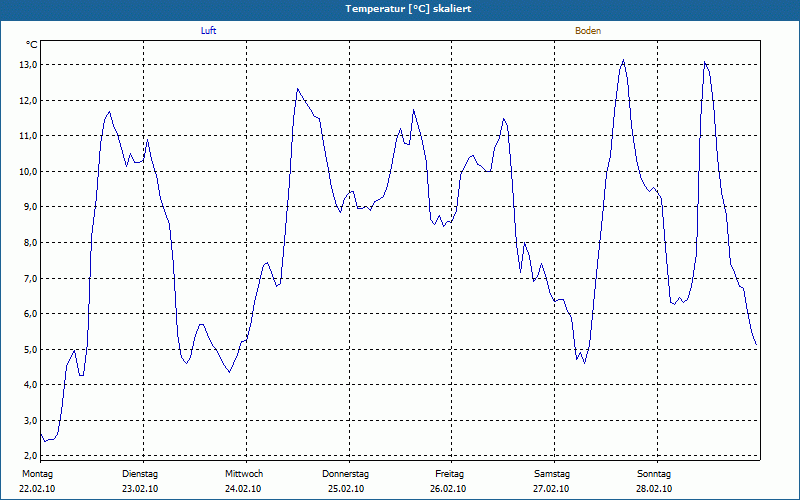Select the 'Mittwoch' day label
This screenshot has height=500, width=800.
[x=244, y=474]
